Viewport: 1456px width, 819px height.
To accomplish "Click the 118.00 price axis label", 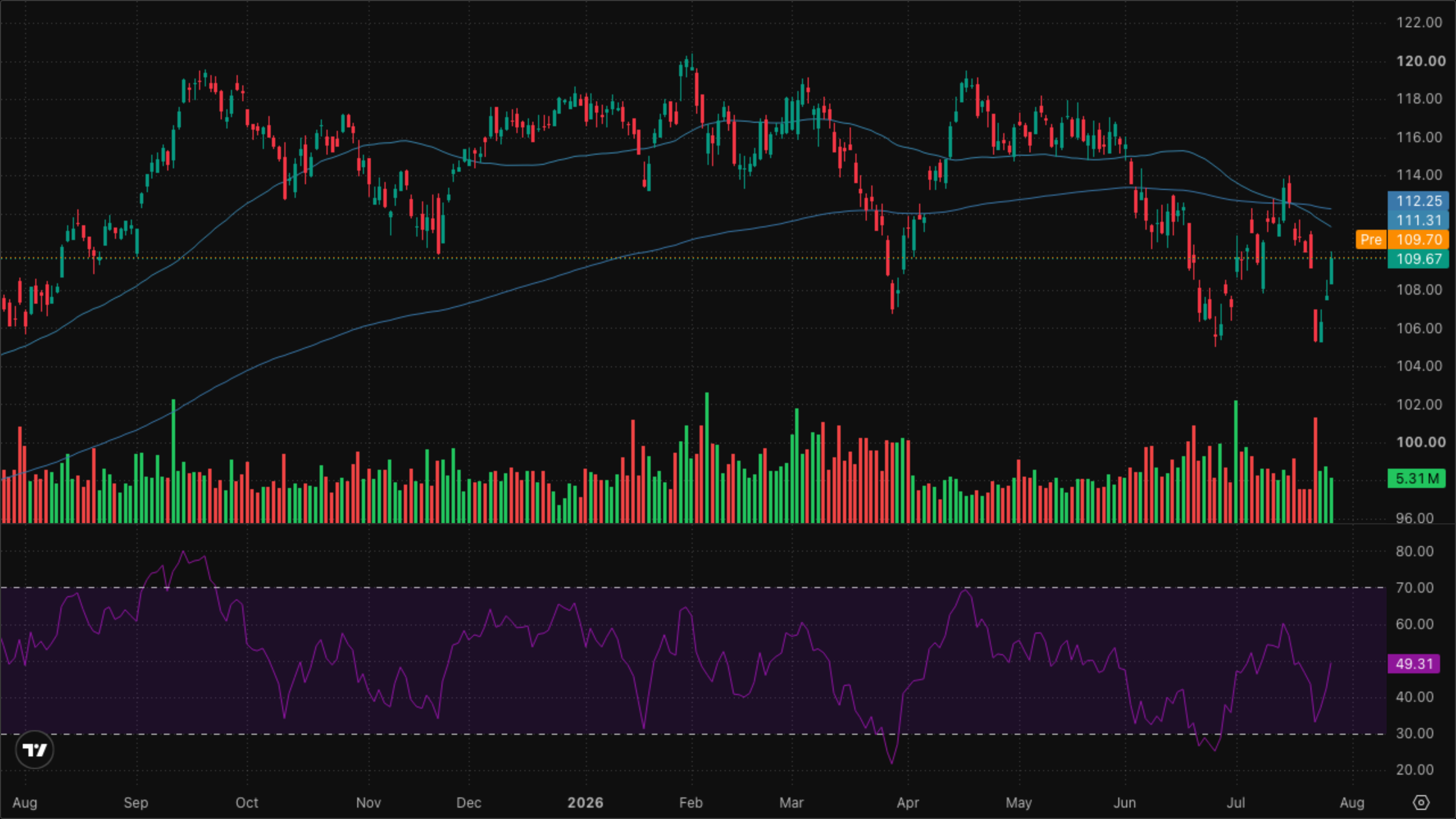I will click(1419, 99).
